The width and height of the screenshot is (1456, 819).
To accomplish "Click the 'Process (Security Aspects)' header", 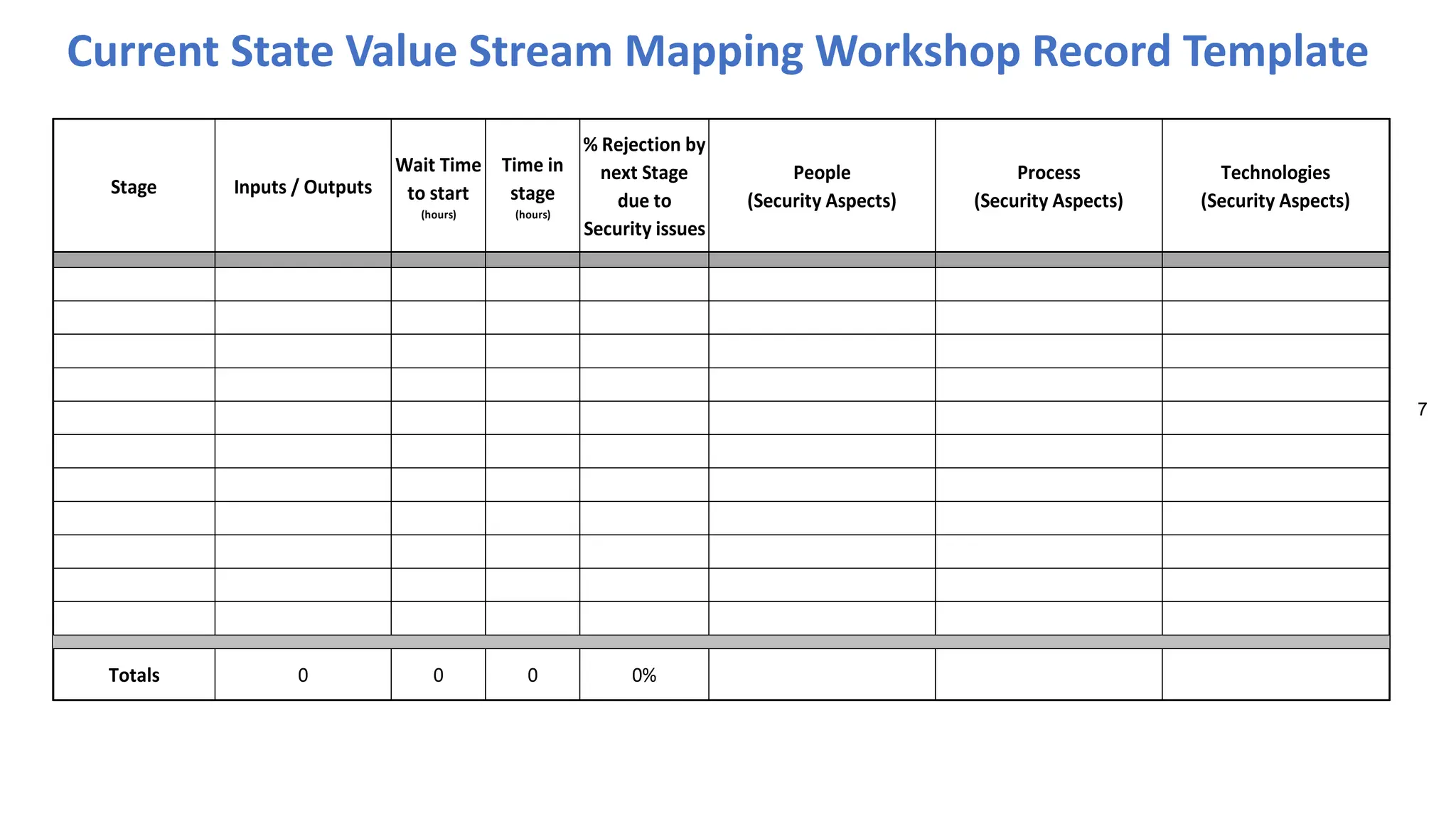I will click(1049, 186).
